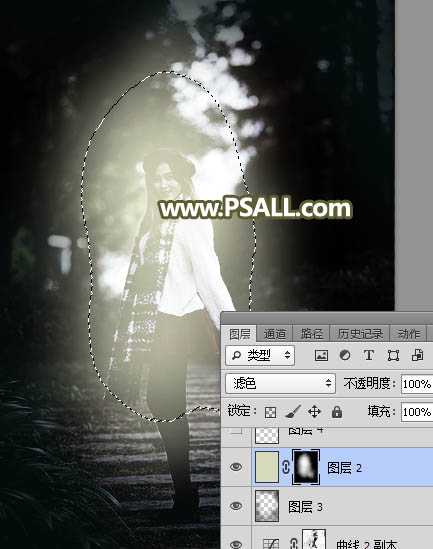Image resolution: width=433 pixels, height=549 pixels.
Task: Select the adjustment layer filter icon
Action: [x=345, y=355]
